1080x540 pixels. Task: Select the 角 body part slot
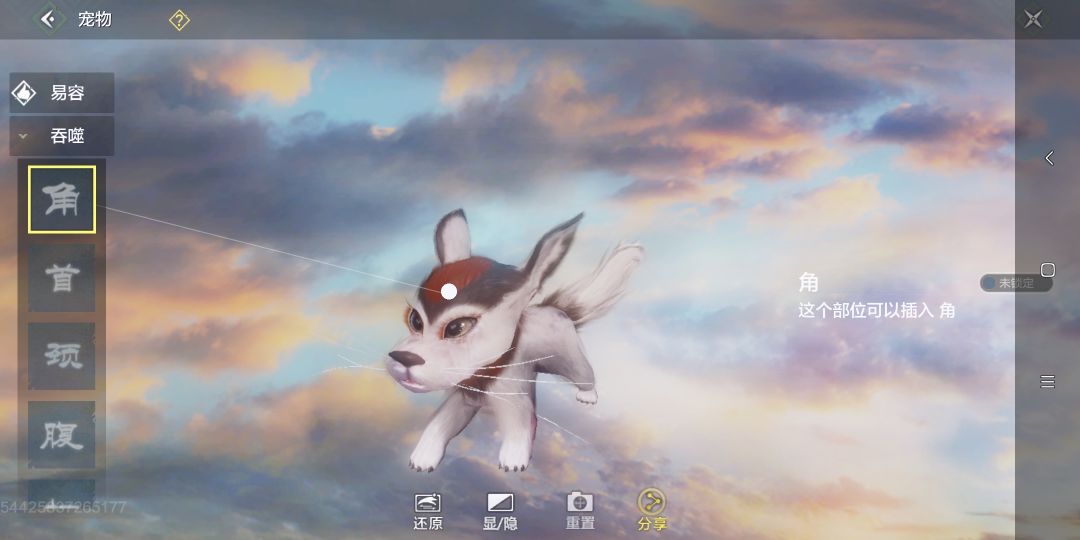pyautogui.click(x=62, y=200)
